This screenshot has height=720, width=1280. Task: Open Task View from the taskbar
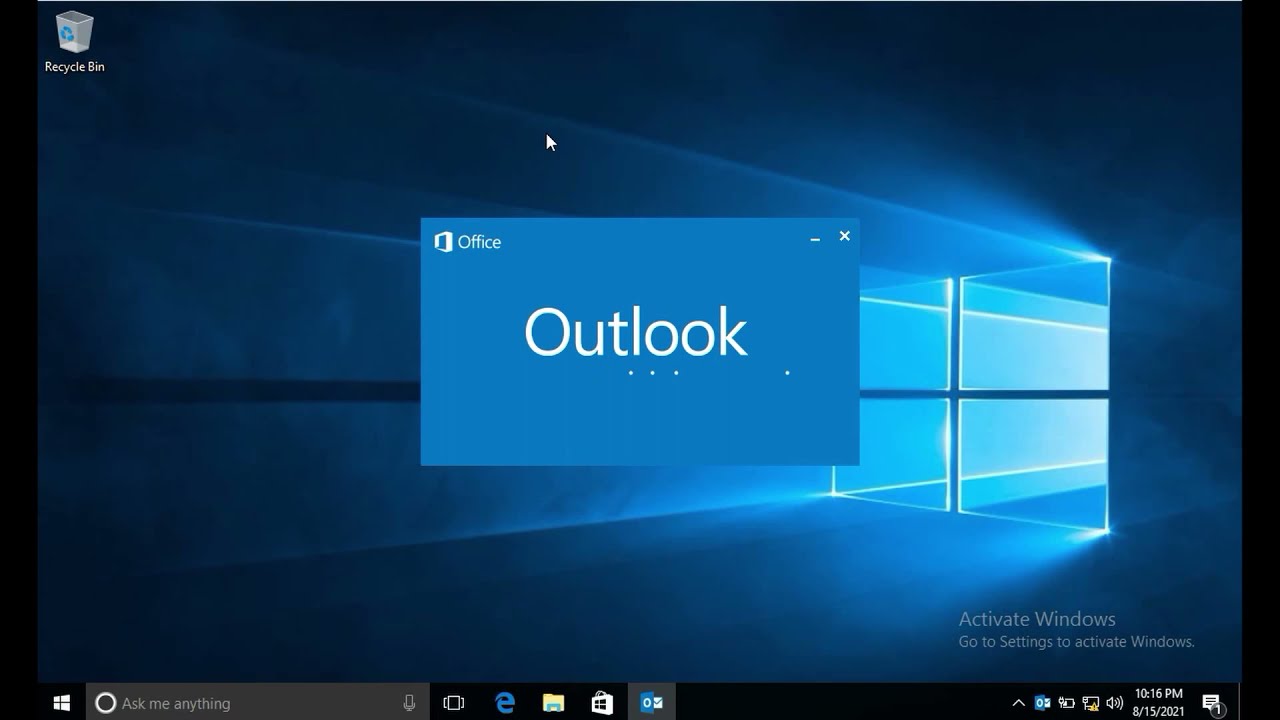(454, 703)
